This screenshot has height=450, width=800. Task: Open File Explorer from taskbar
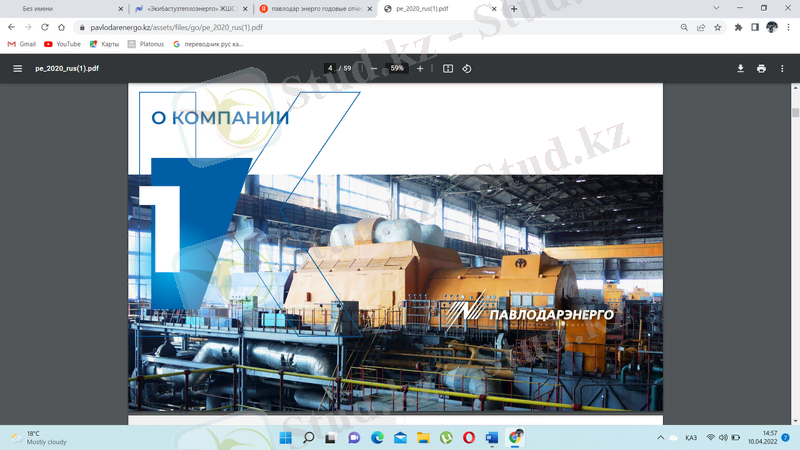423,438
